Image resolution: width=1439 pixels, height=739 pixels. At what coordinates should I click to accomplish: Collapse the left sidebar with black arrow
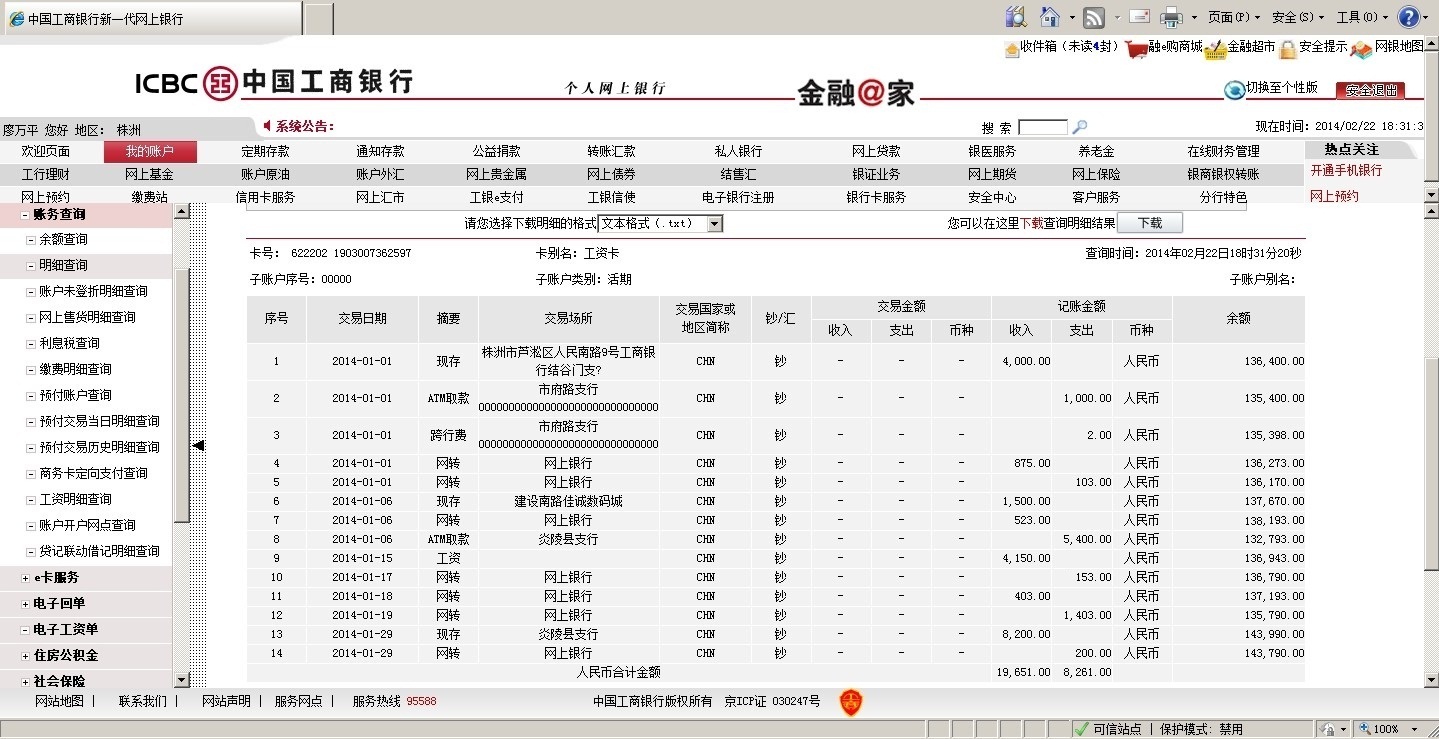tap(198, 445)
